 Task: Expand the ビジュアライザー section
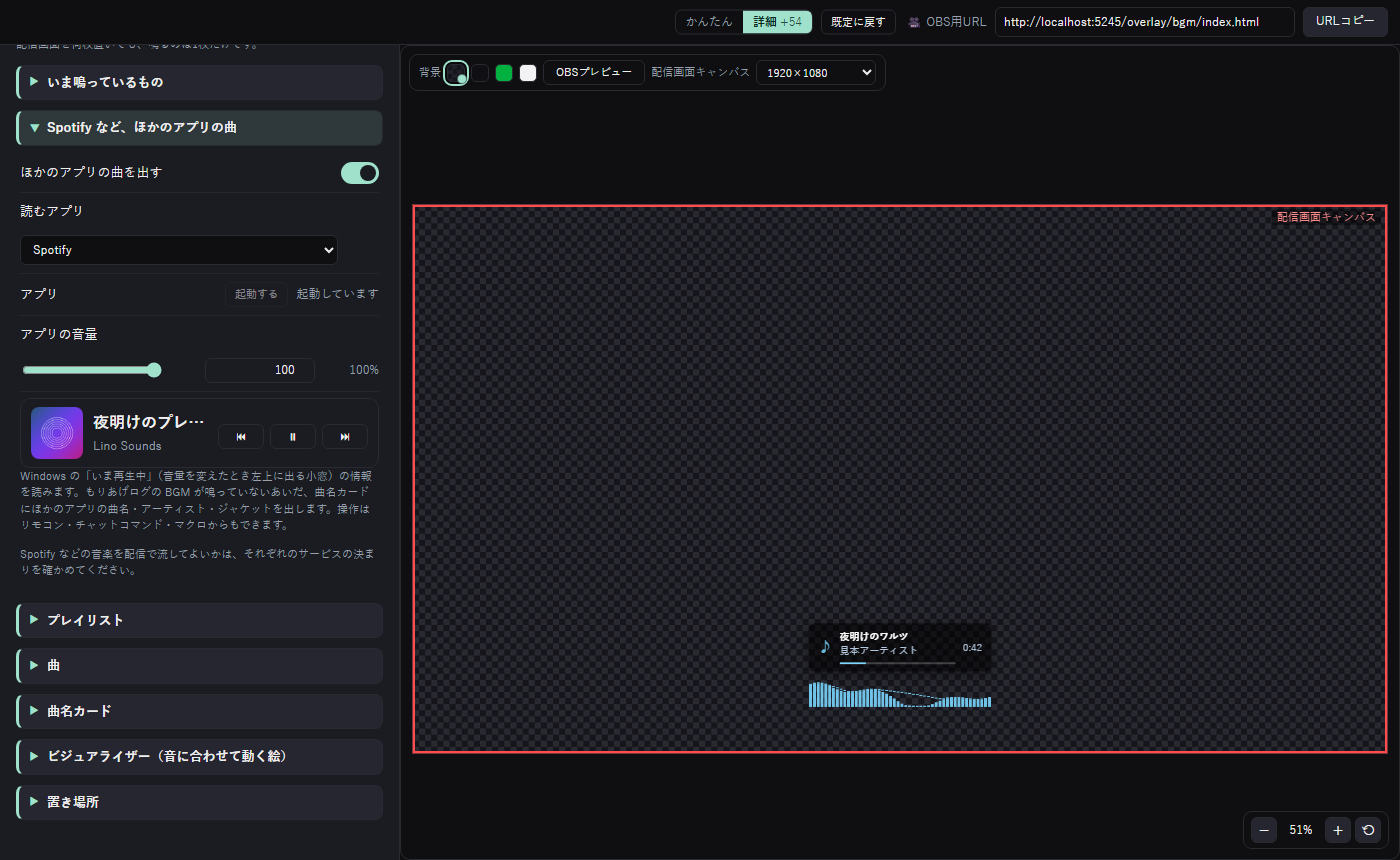pyautogui.click(x=200, y=756)
